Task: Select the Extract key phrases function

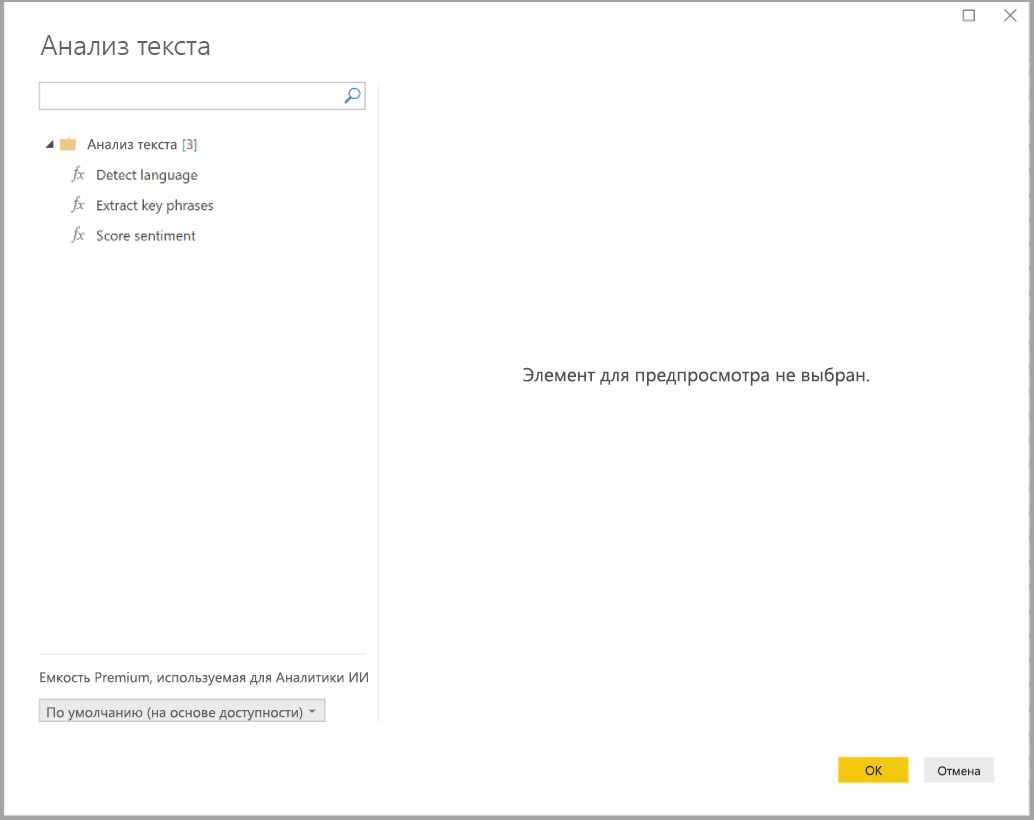Action: 155,205
